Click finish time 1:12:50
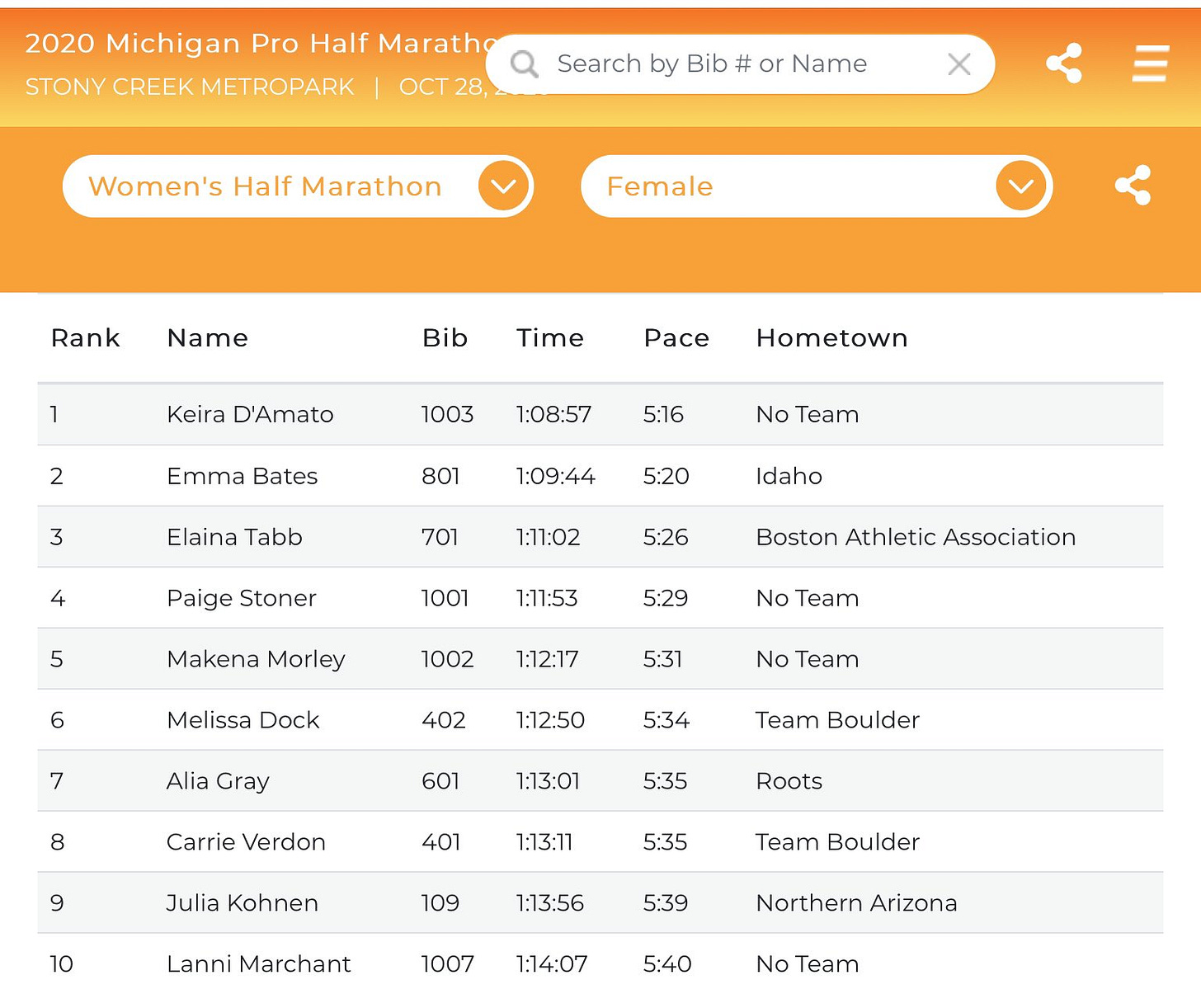This screenshot has width=1201, height=1008. click(551, 720)
